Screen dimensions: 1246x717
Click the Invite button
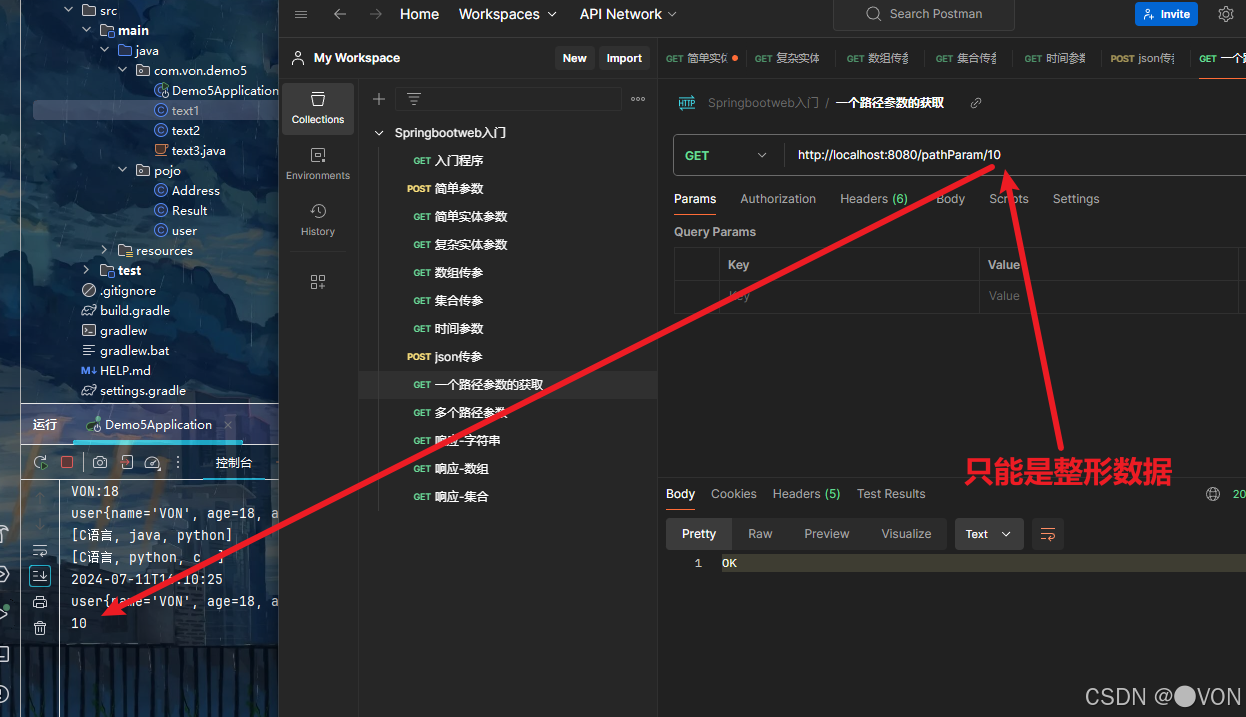coord(1166,14)
